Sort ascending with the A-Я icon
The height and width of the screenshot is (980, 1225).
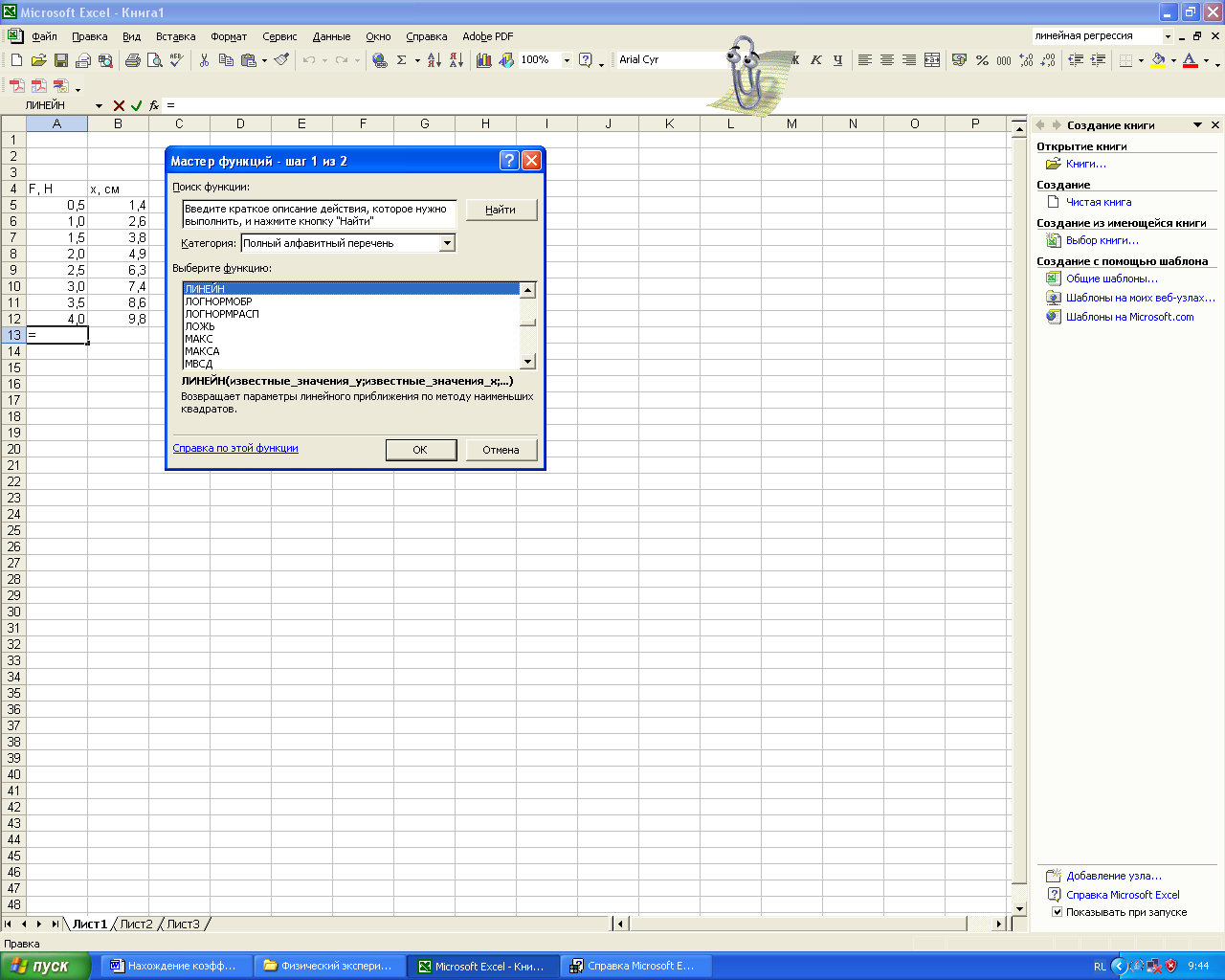click(434, 60)
